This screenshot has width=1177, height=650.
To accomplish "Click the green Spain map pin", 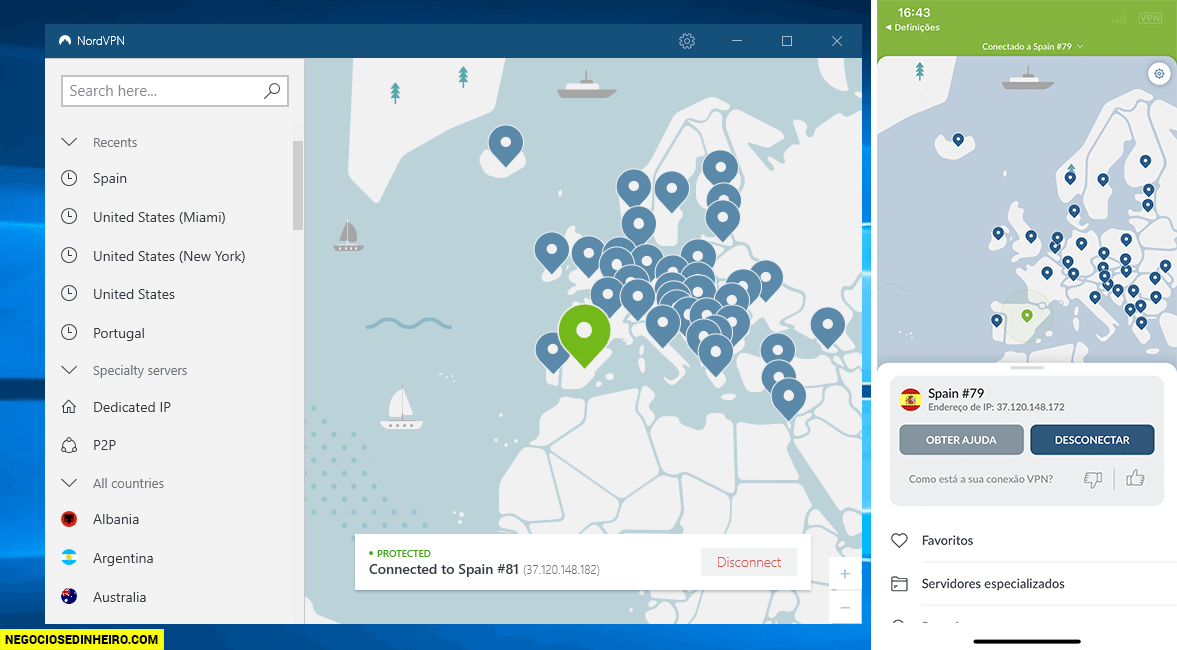I will click(x=584, y=334).
